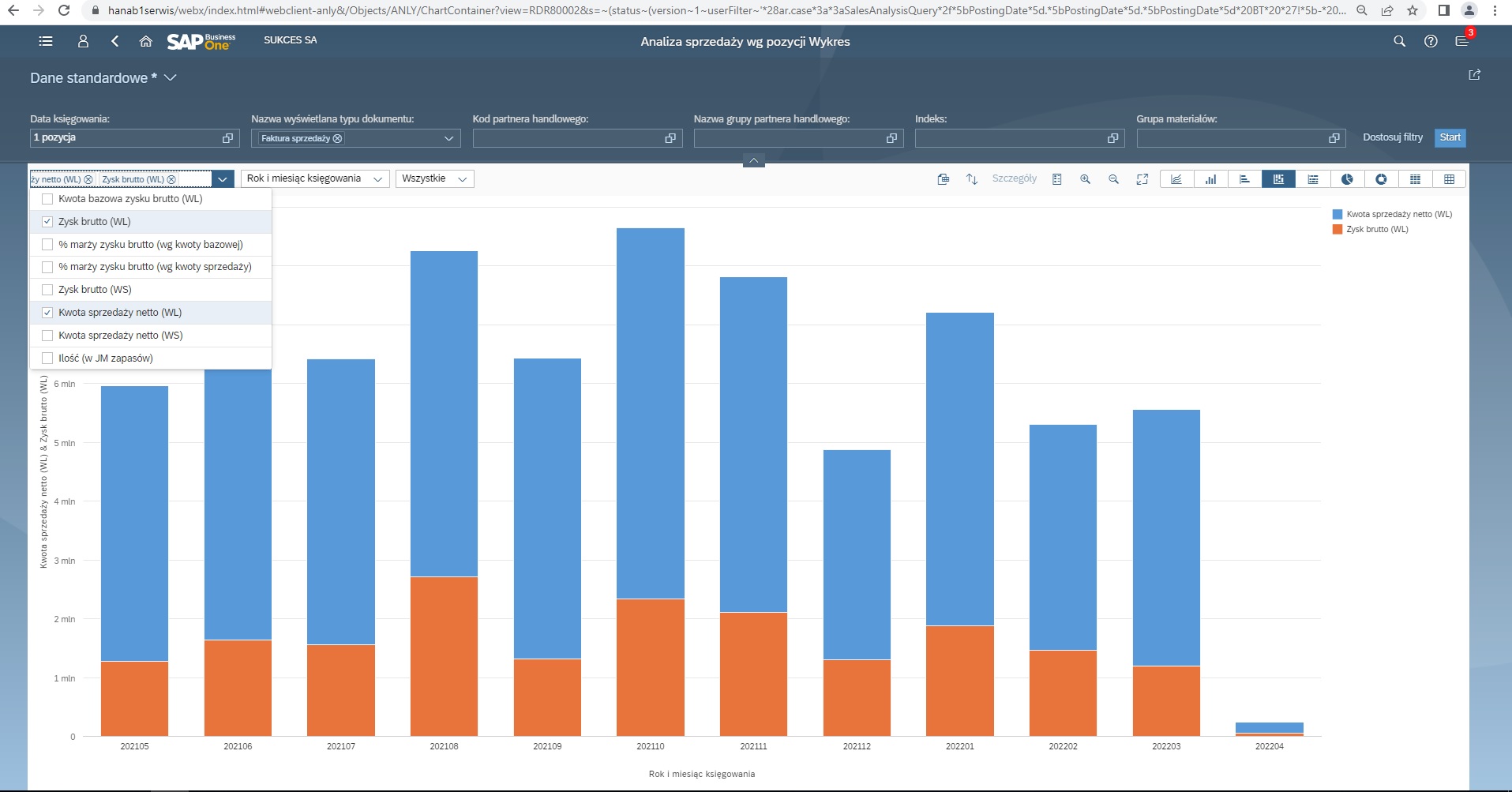Select the donut chart type
The image size is (1512, 792).
(1381, 179)
